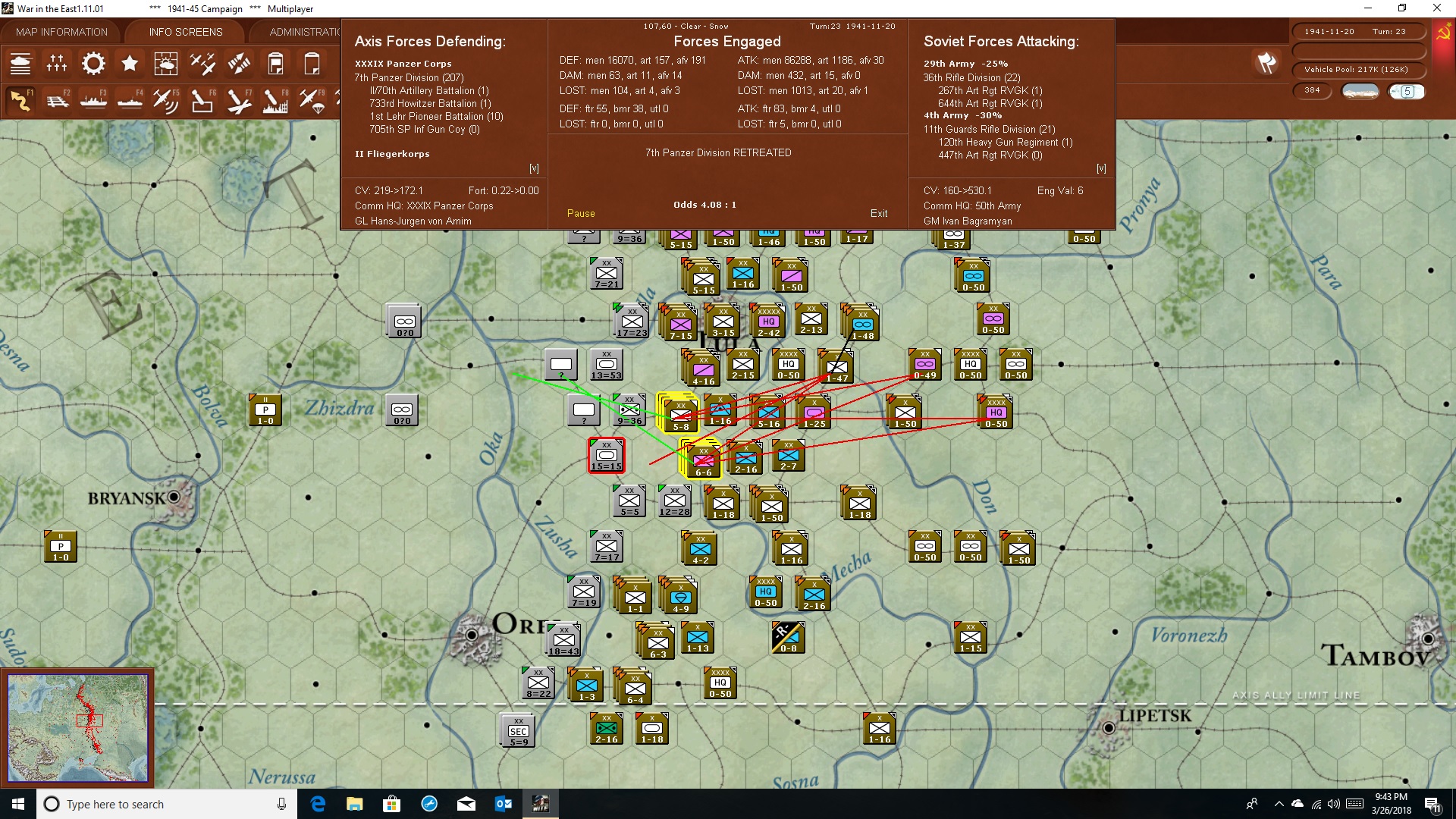This screenshot has height=819, width=1456.
Task: Select the 2-42 Soviet front HQ counter
Action: pos(768,321)
